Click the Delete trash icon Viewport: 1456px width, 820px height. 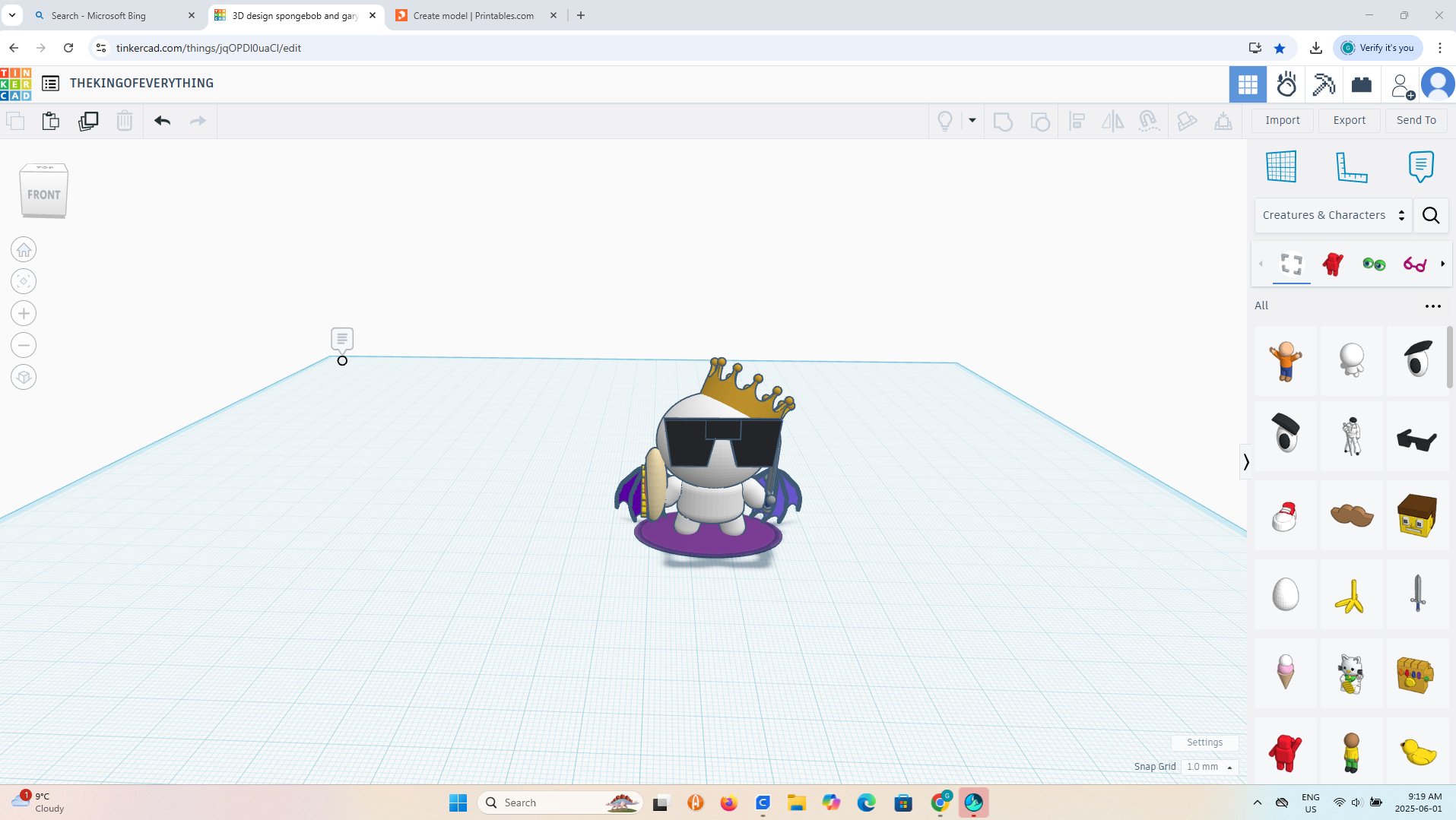[125, 121]
